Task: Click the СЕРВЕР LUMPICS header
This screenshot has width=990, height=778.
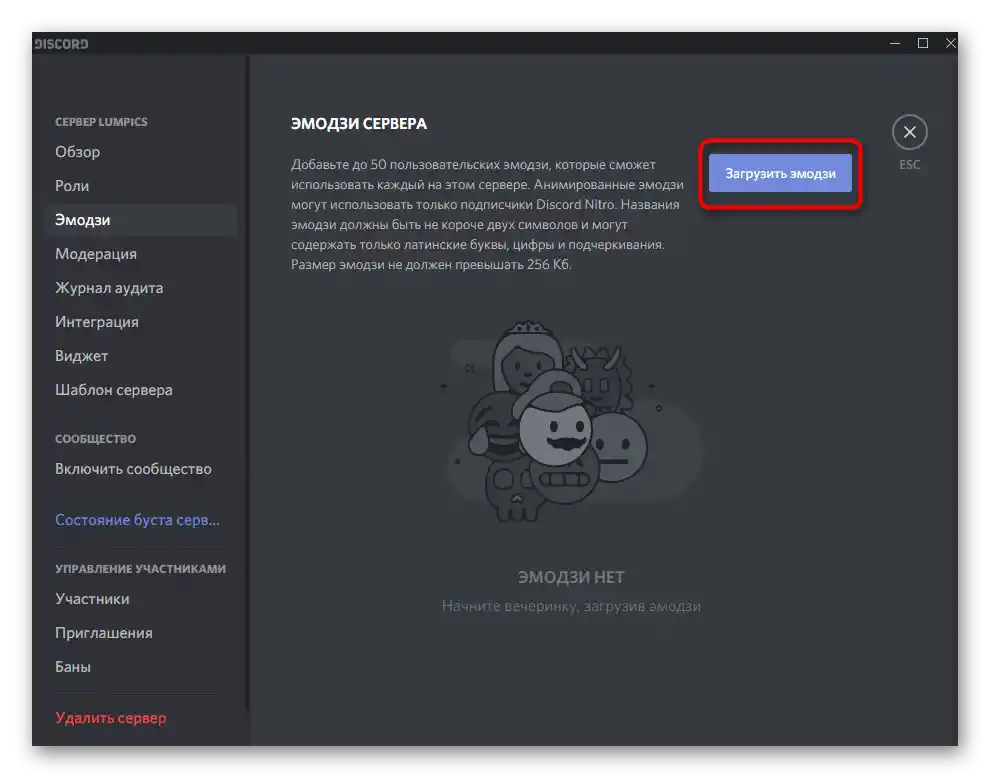Action: pos(101,122)
